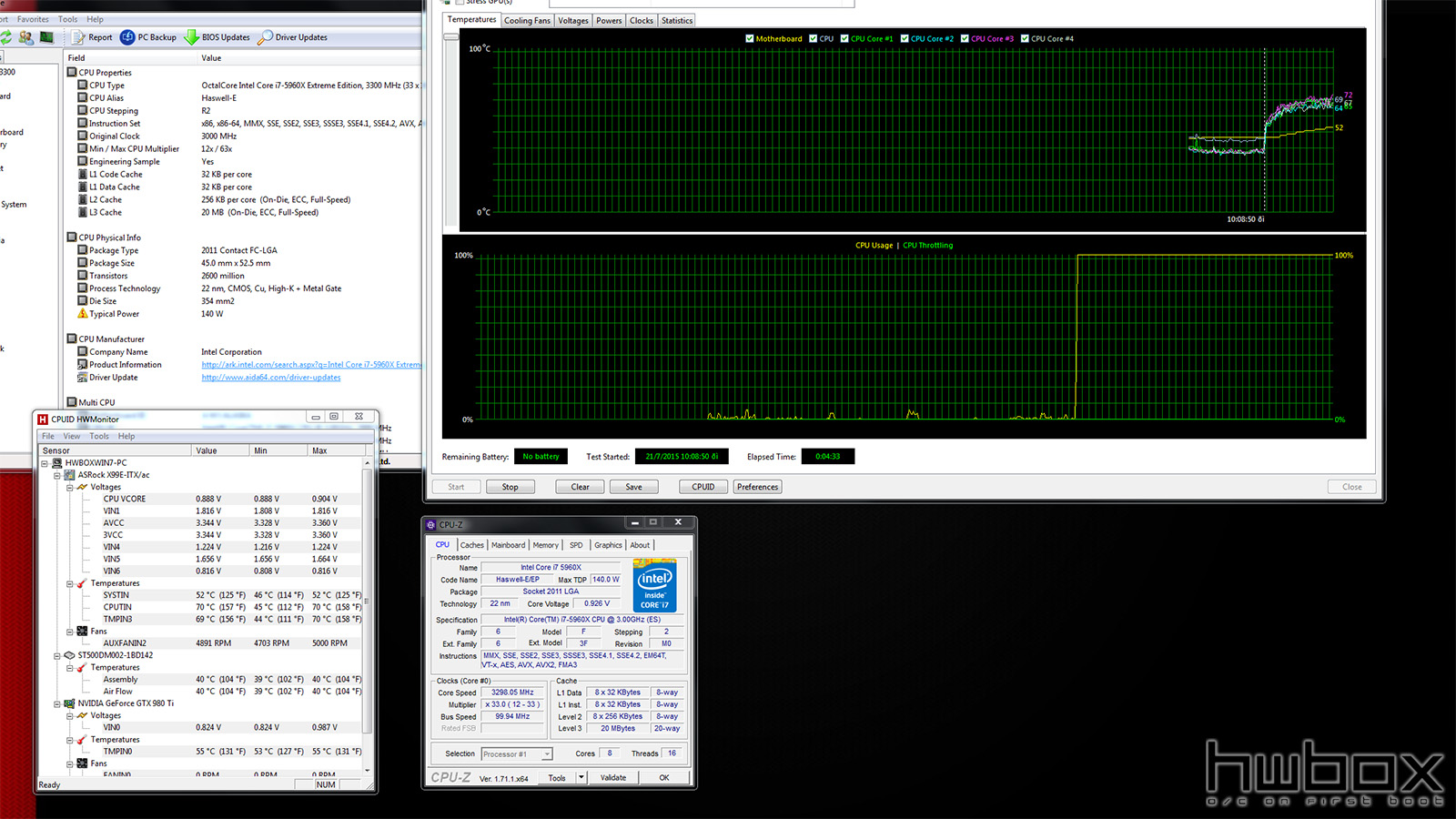Click the CPU-Z title bar icon
This screenshot has width=1456, height=819.
click(431, 525)
